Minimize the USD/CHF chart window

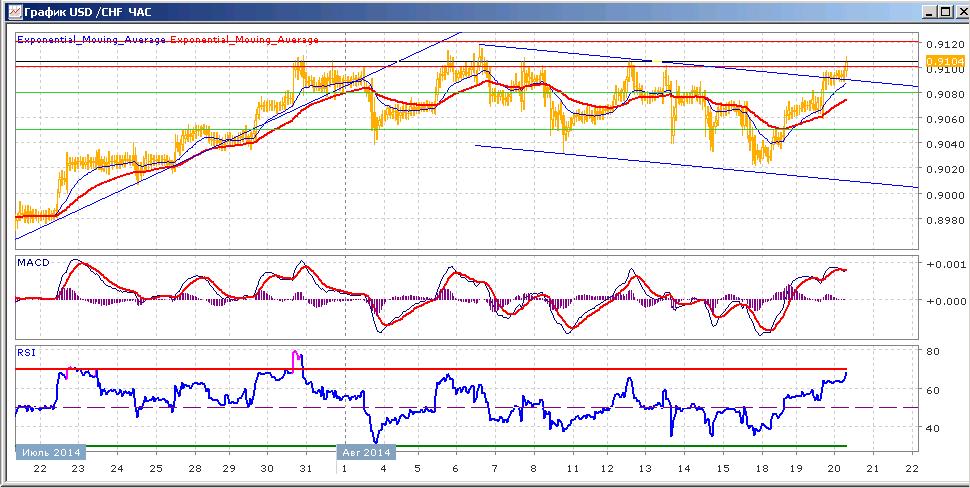[929, 12]
